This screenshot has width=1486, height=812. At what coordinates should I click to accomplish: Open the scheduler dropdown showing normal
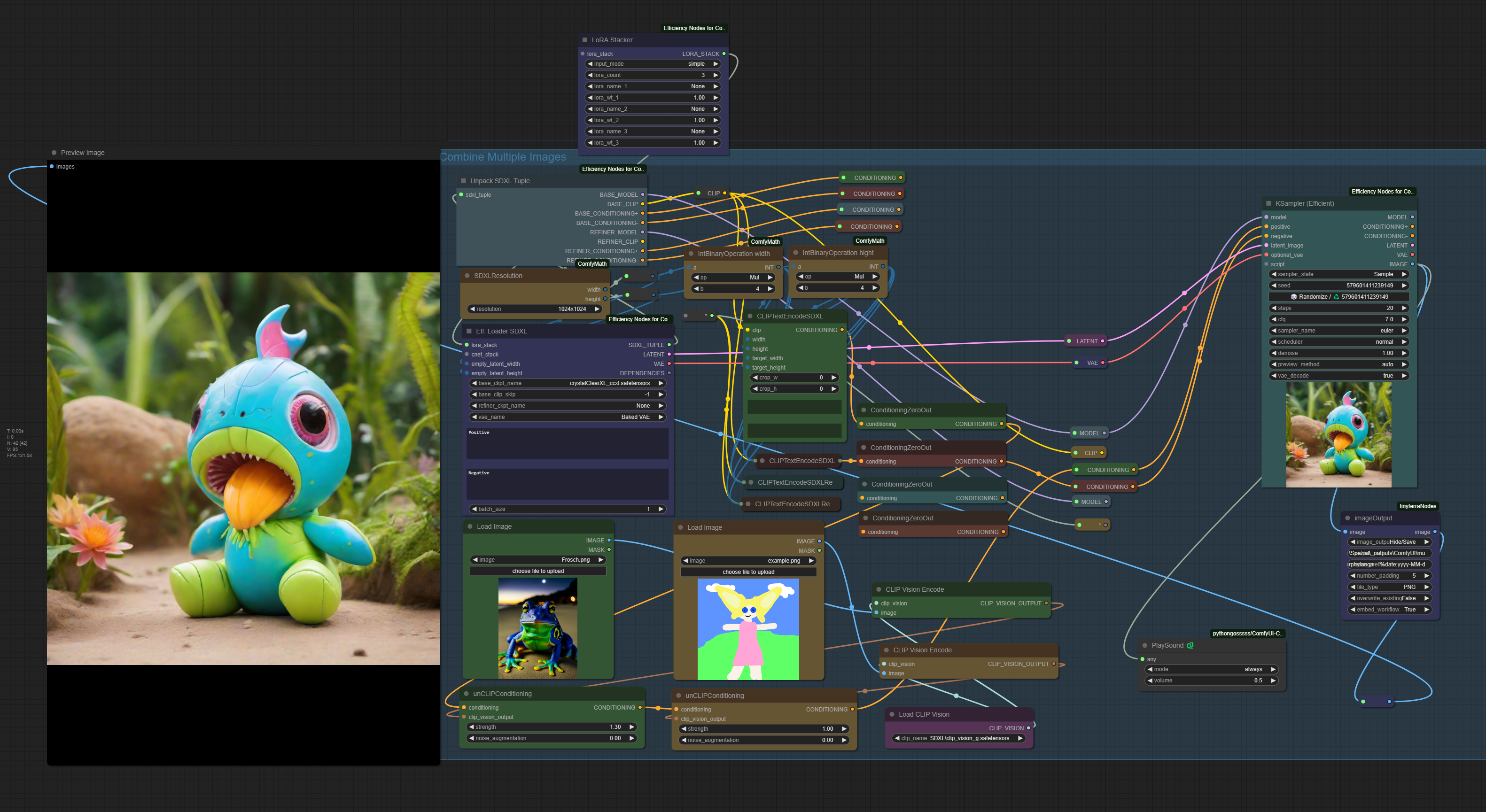[x=1339, y=342]
